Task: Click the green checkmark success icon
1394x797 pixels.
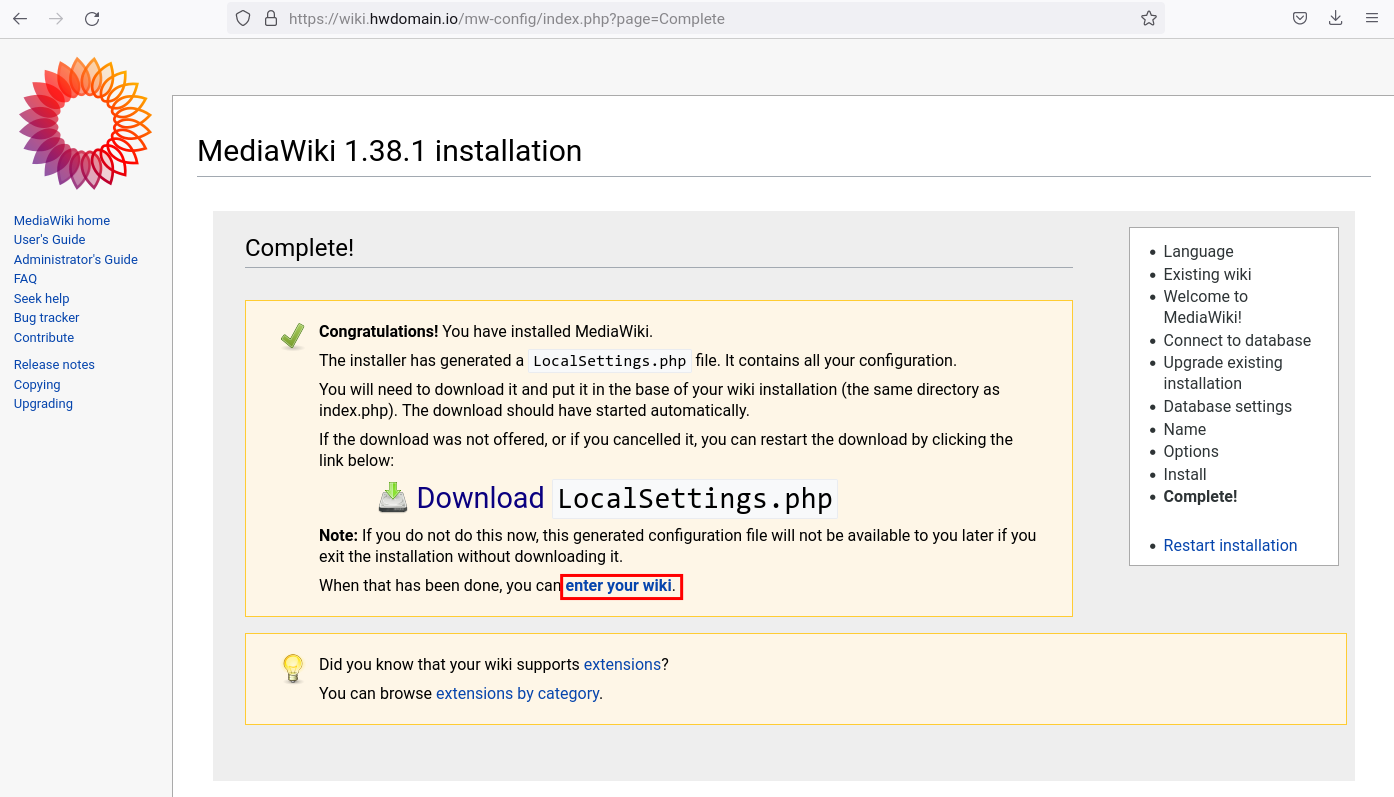Action: coord(292,336)
